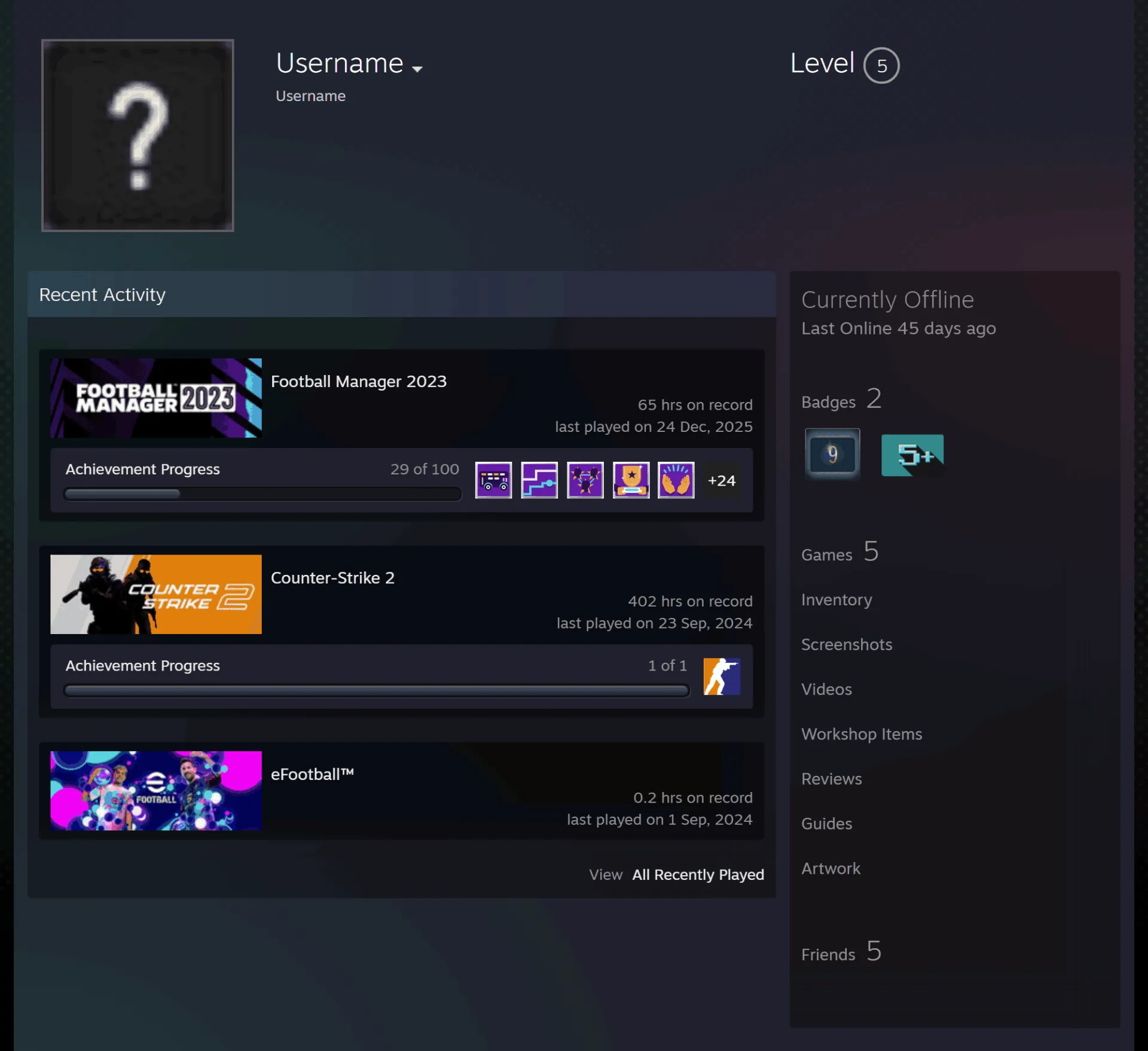The width and height of the screenshot is (1148, 1051).
Task: Click the 65 hrs on record text
Action: pos(695,405)
